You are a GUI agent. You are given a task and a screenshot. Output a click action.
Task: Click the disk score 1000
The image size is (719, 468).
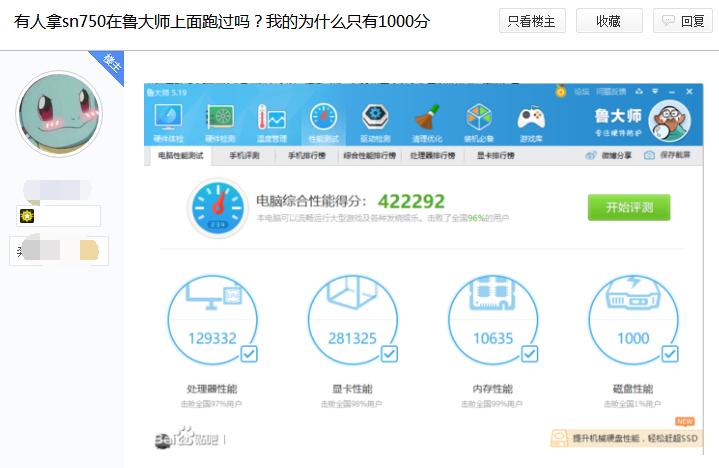coord(633,338)
